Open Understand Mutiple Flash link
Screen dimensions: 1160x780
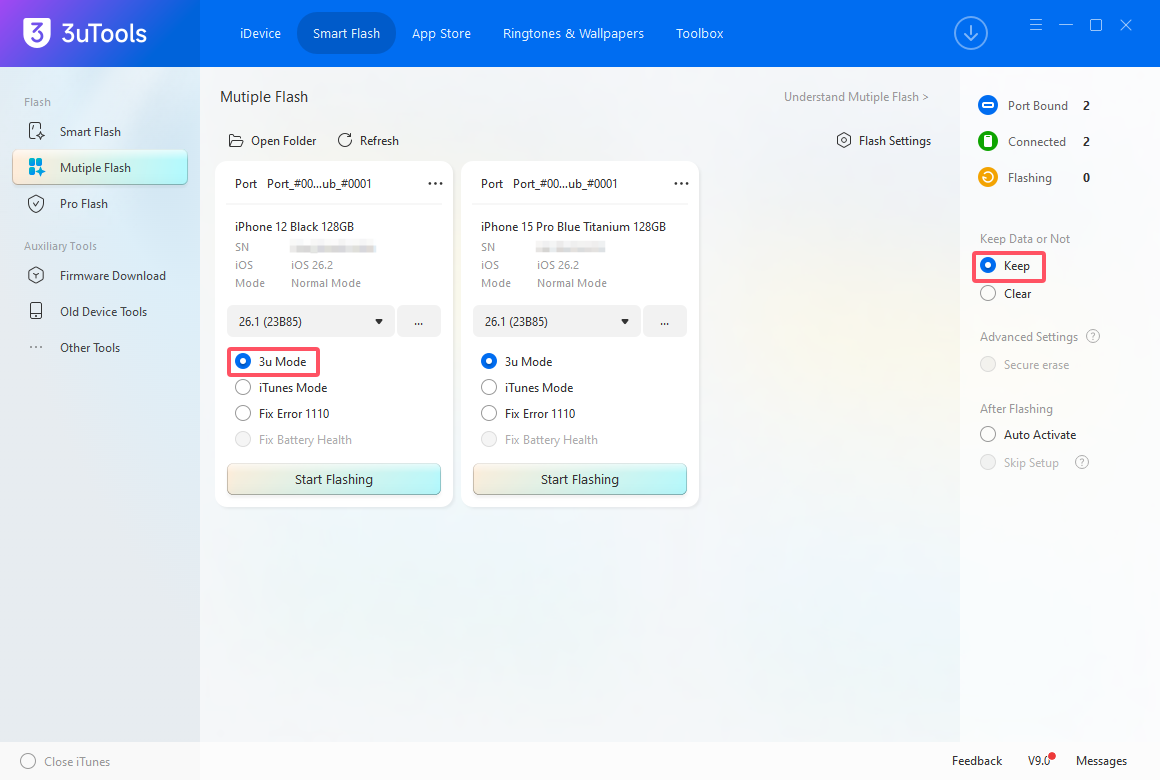click(x=856, y=96)
